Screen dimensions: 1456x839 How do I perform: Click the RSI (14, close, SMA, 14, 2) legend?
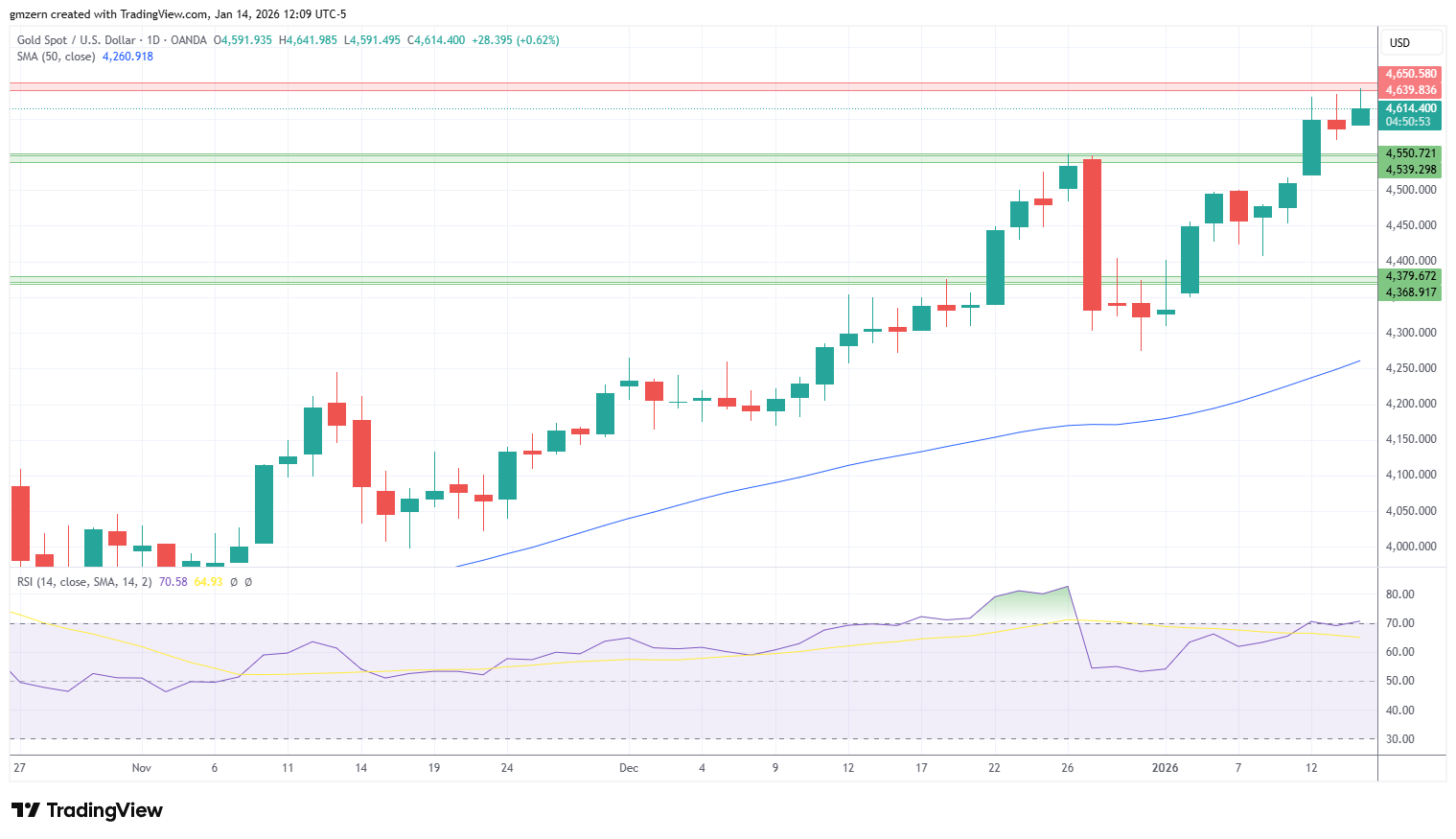click(x=84, y=582)
